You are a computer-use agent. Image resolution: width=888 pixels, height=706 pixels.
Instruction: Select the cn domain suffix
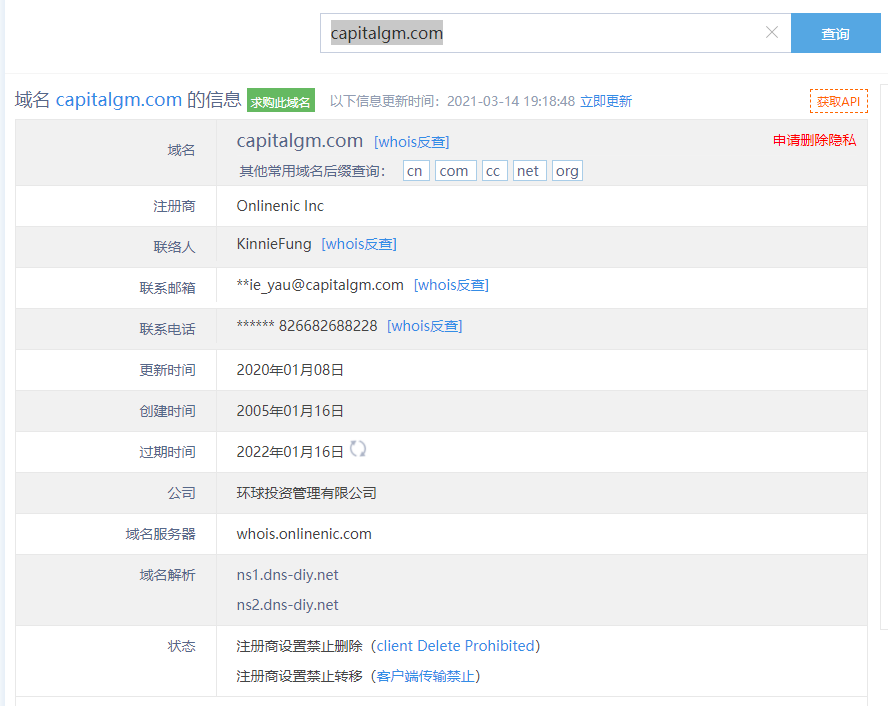pyautogui.click(x=415, y=171)
